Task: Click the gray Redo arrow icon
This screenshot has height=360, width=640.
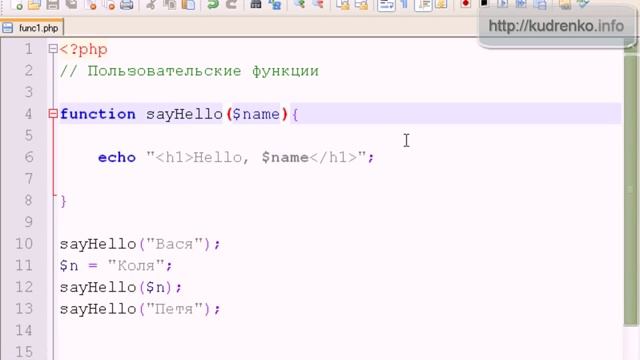Action: pos(231,4)
